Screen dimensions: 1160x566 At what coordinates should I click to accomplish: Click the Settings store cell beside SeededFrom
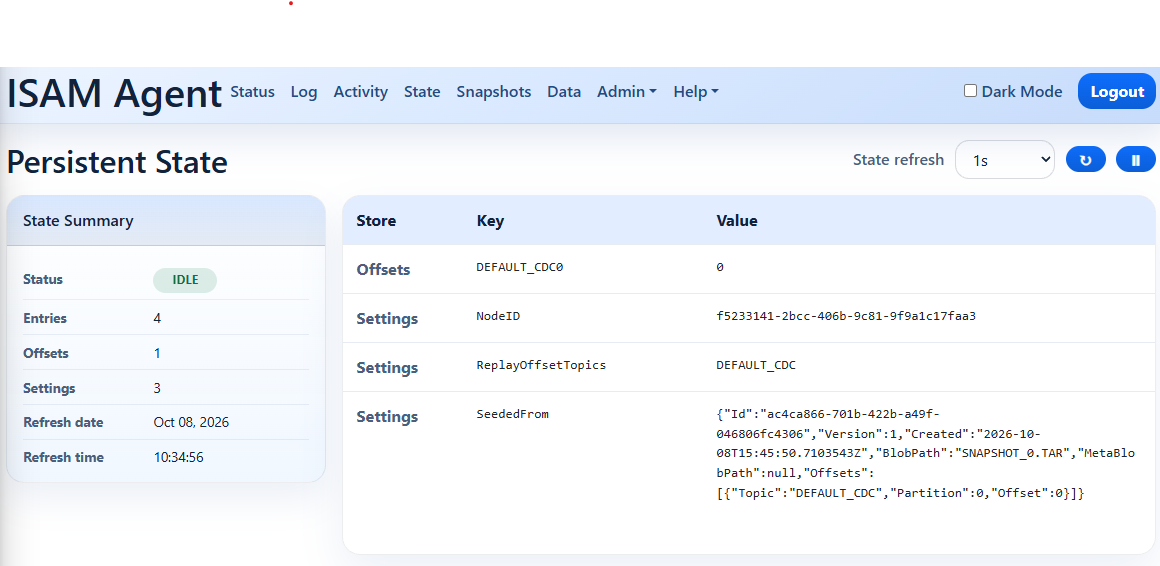click(387, 417)
